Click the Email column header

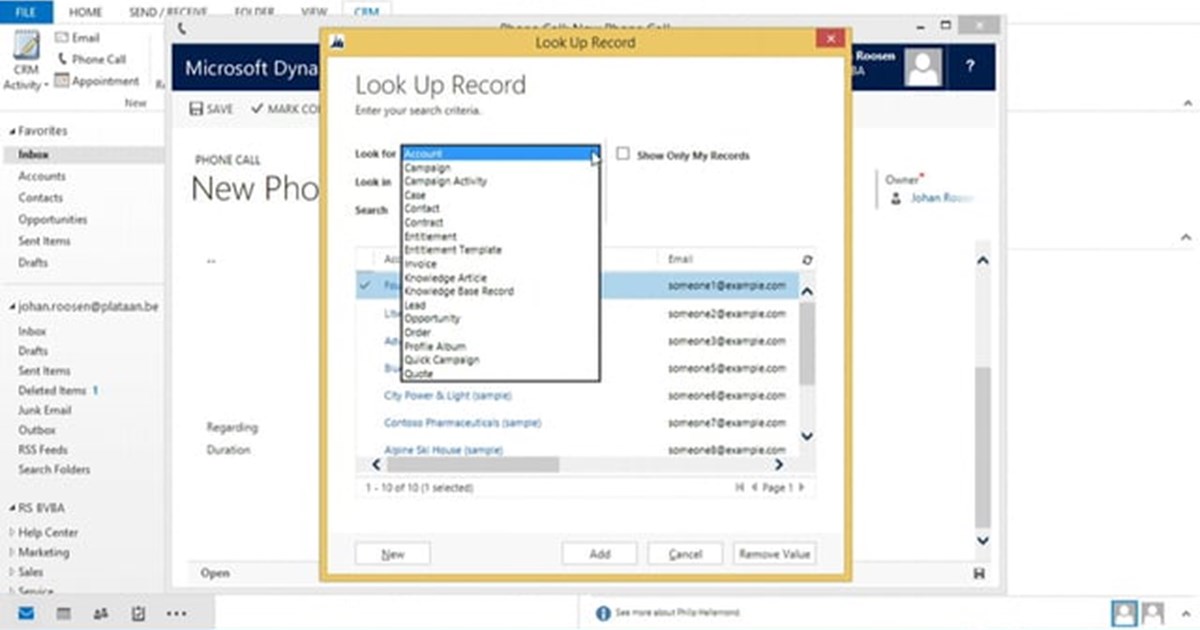click(x=681, y=259)
